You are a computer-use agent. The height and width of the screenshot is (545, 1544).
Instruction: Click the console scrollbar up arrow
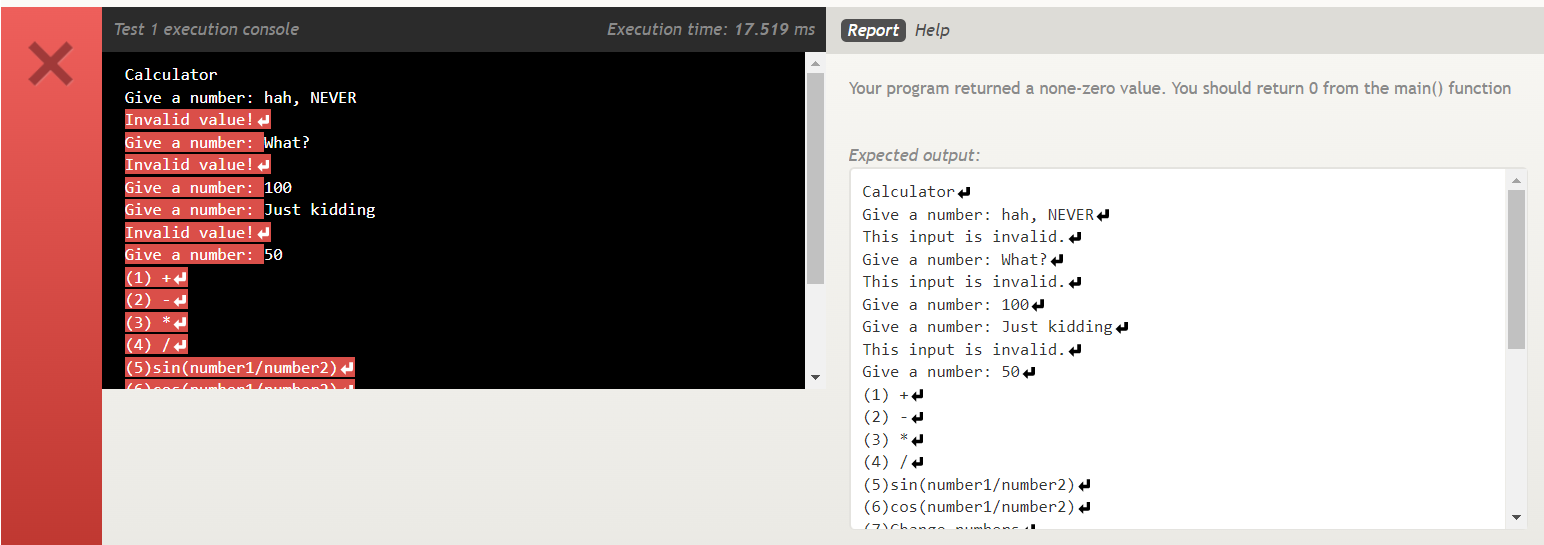pos(815,63)
